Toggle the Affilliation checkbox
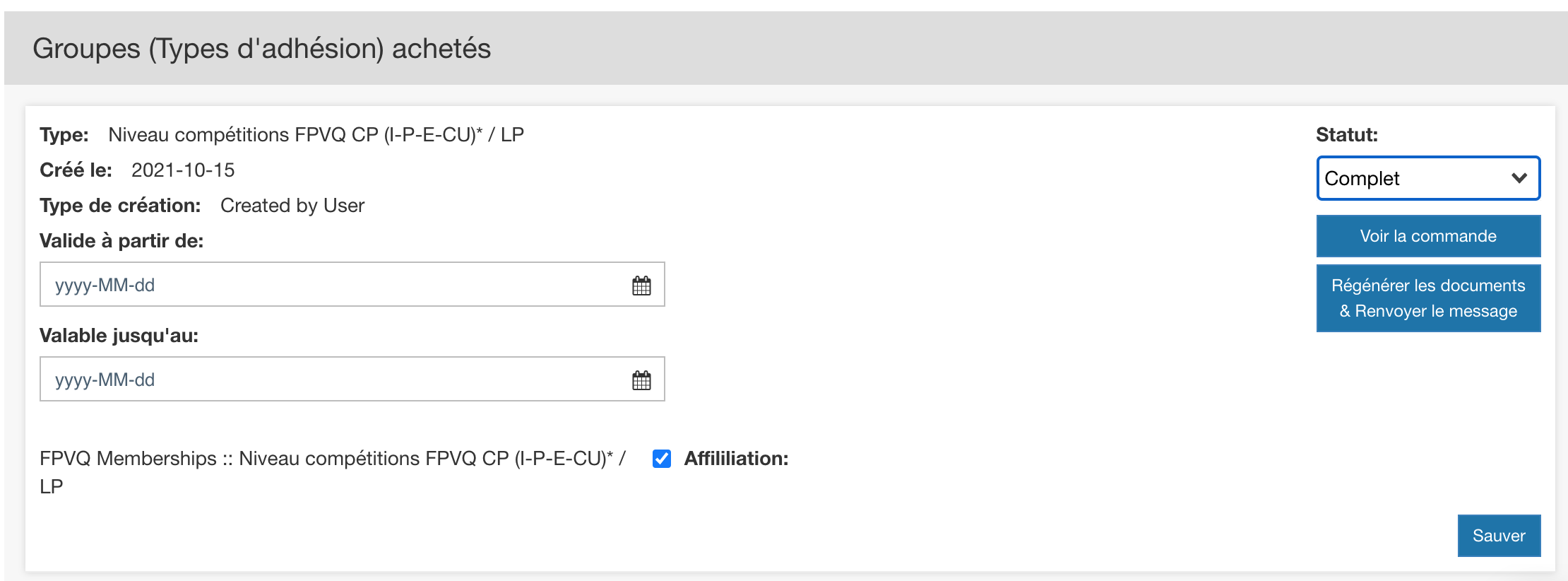 point(662,459)
